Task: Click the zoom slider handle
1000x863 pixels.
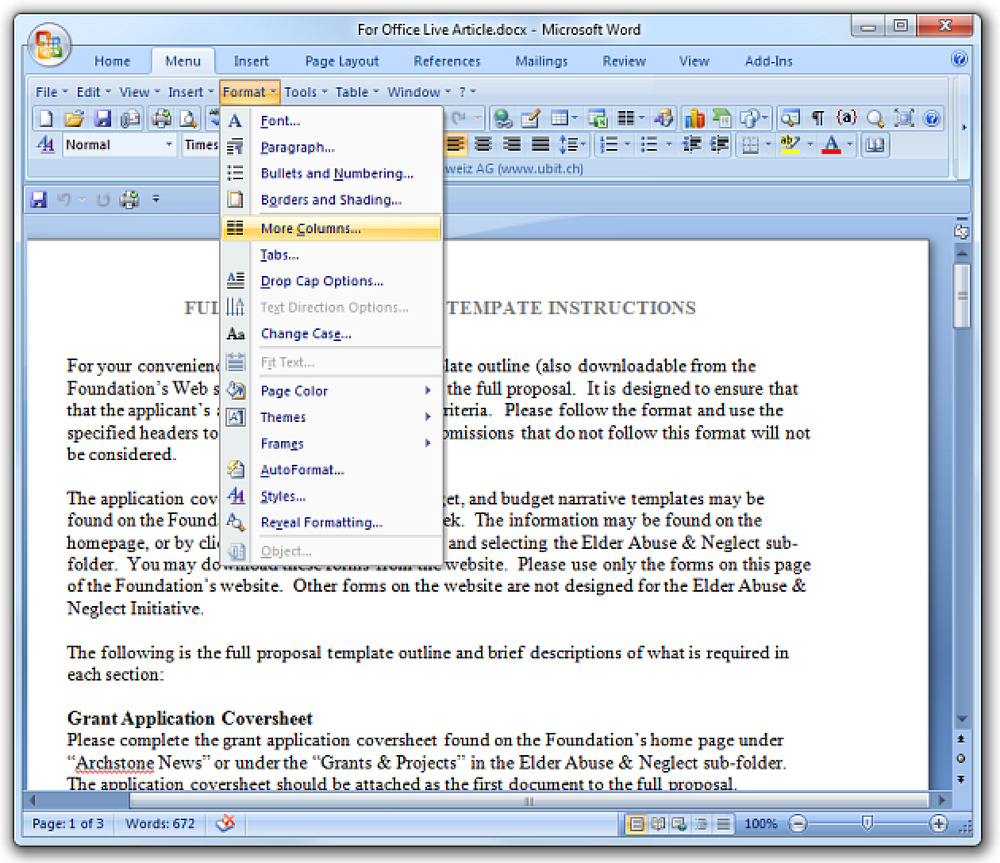Action: point(867,823)
